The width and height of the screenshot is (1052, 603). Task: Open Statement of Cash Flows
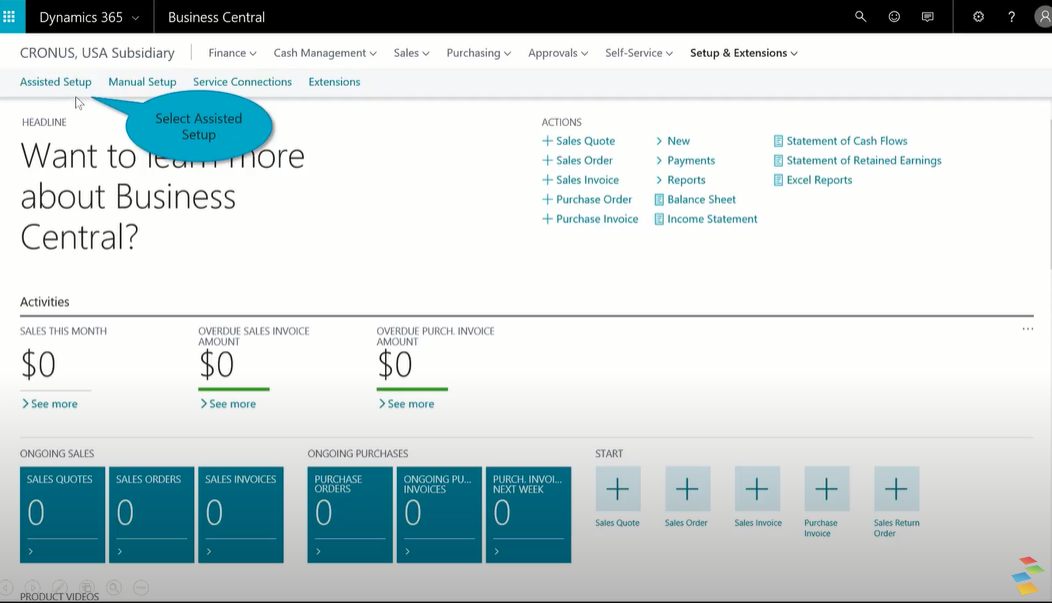[x=840, y=141]
